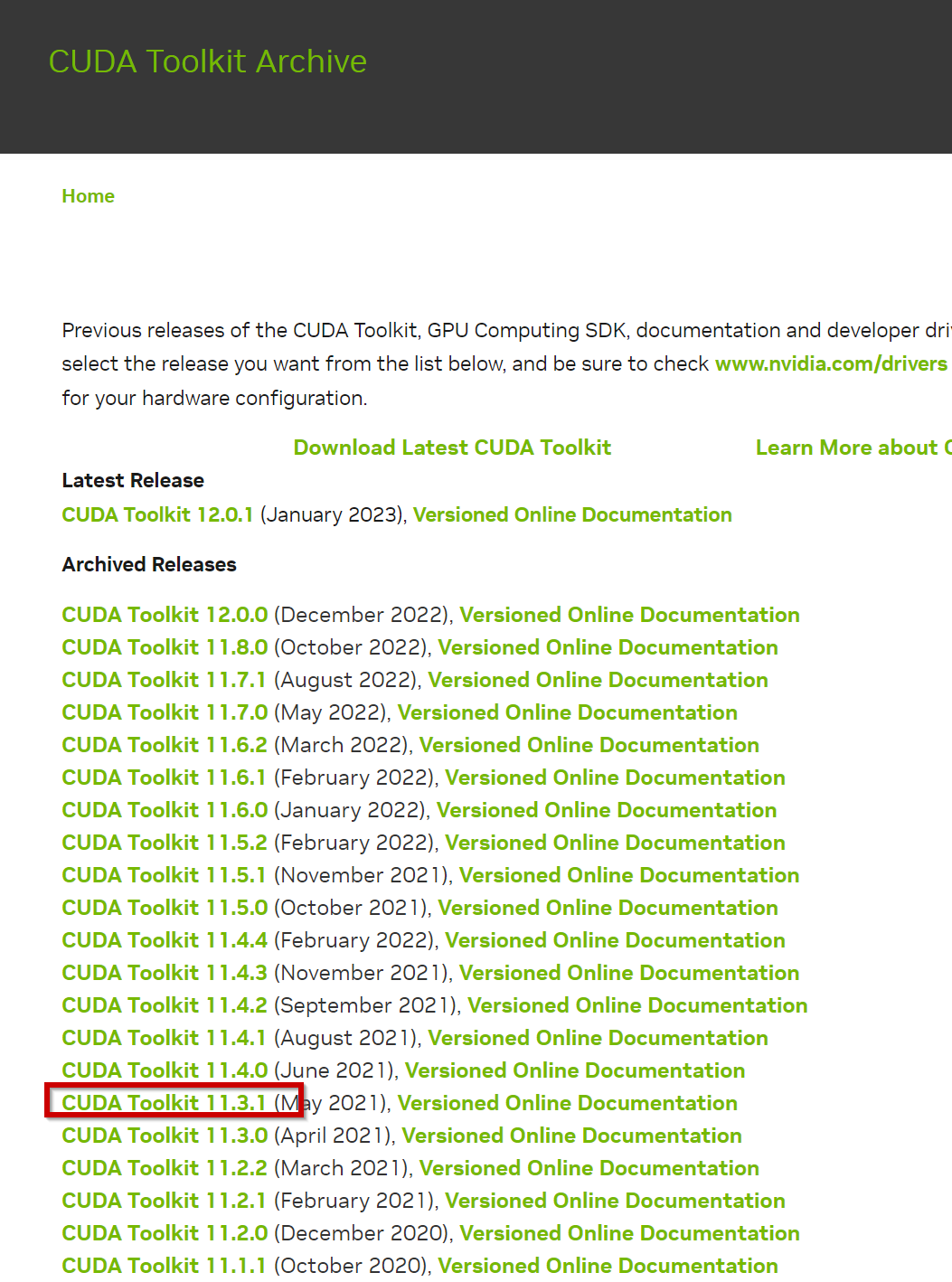This screenshot has width=952, height=1282.
Task: Click the CUDA Toolkit 11.2.0 link
Action: click(x=165, y=1233)
